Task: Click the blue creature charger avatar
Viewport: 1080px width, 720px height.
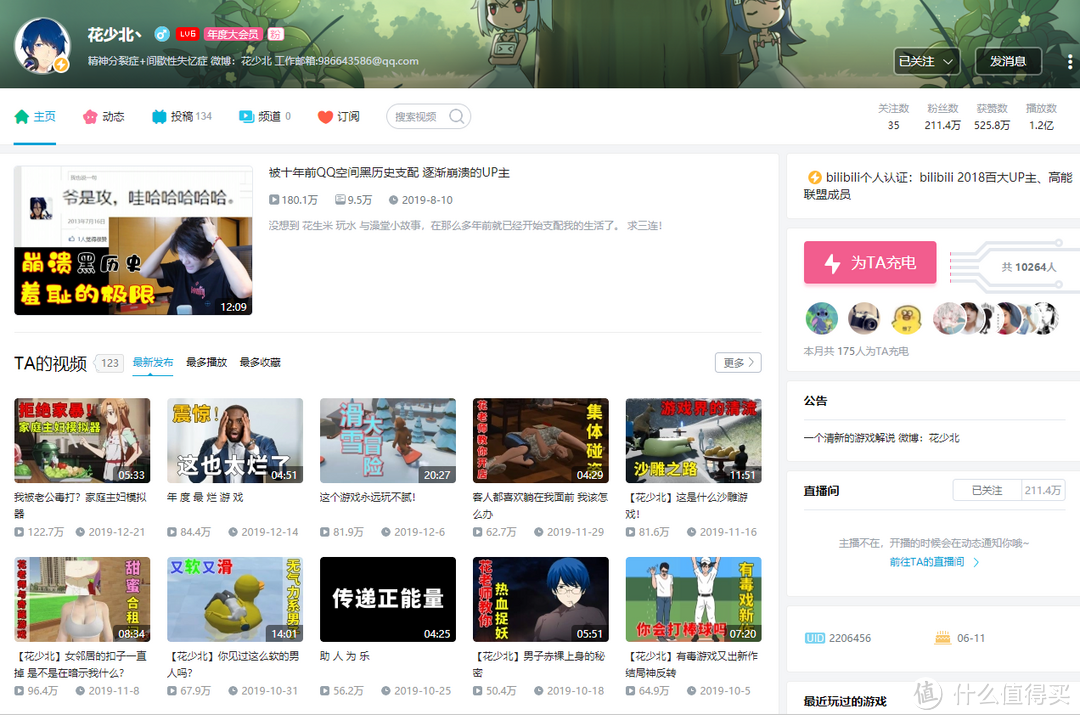Action: [x=822, y=318]
